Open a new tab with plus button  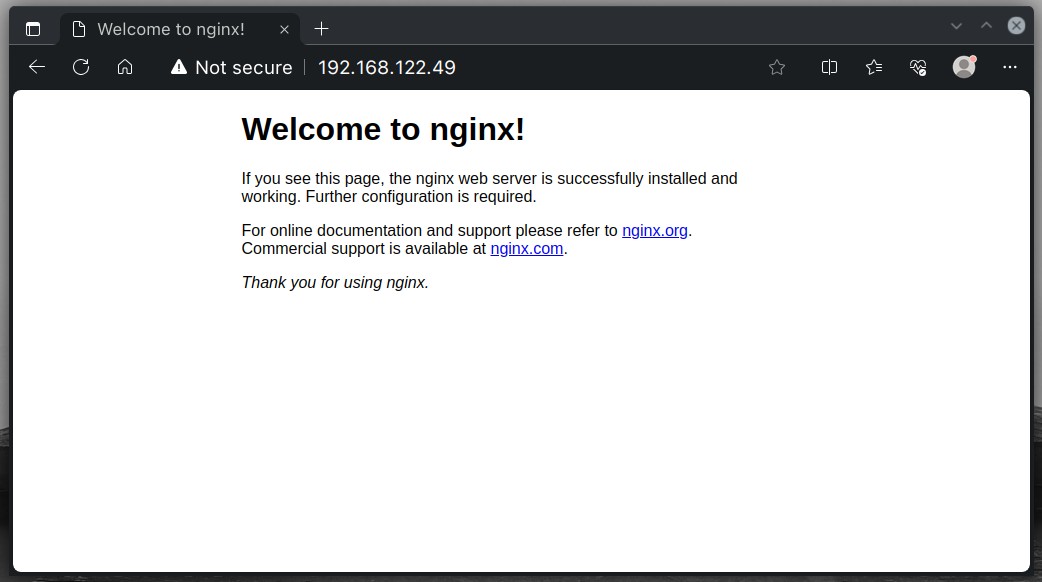tap(321, 29)
